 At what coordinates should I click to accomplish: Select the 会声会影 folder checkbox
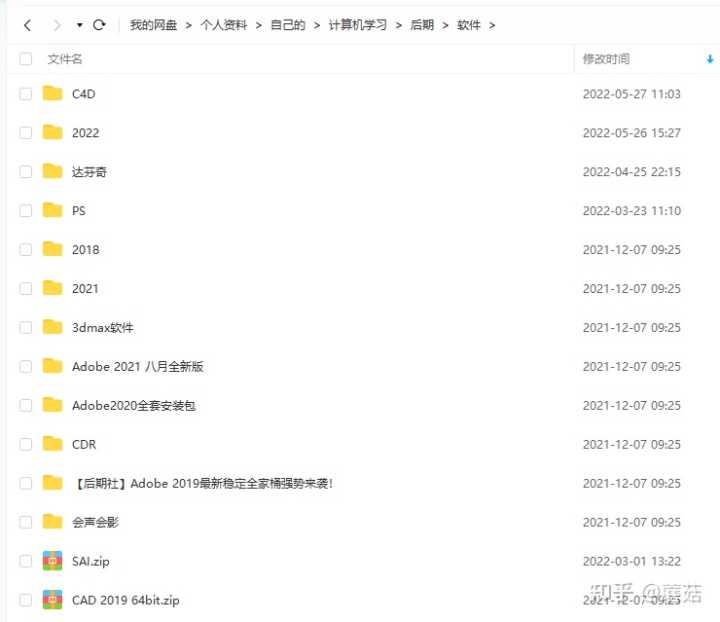click(x=26, y=522)
